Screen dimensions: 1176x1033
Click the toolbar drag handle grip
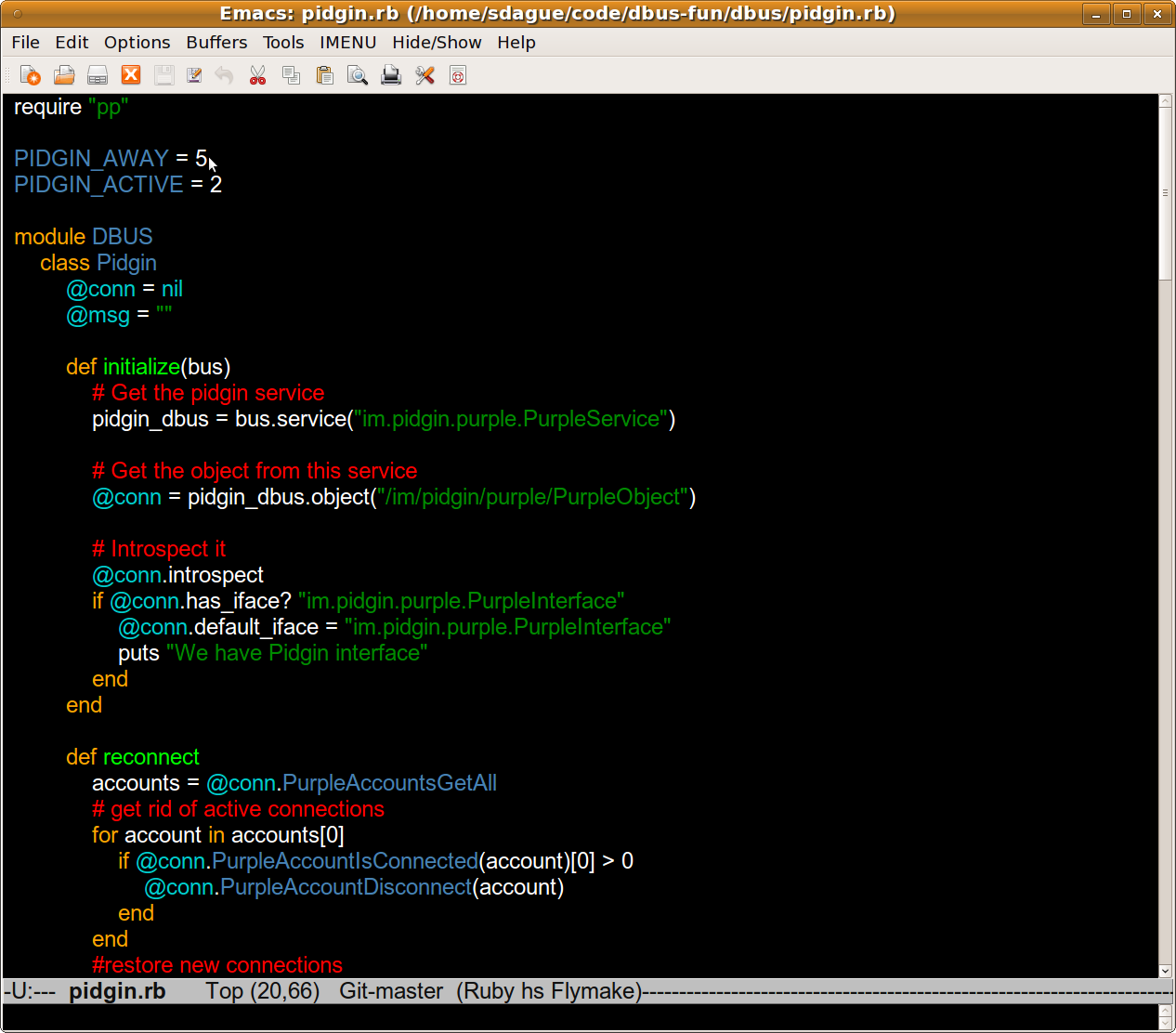point(8,75)
